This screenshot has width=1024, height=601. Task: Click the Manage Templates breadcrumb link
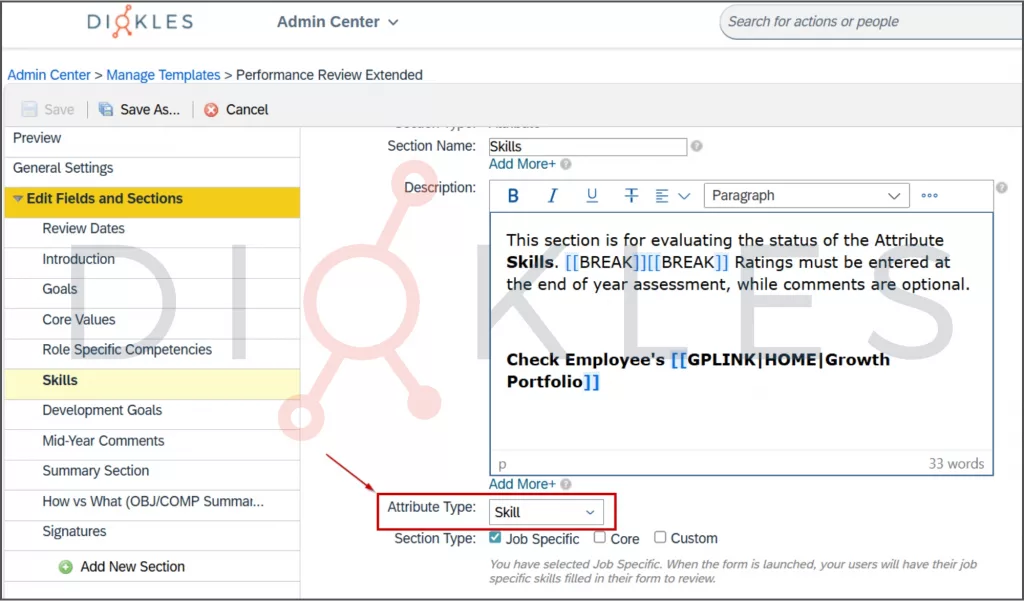click(163, 75)
